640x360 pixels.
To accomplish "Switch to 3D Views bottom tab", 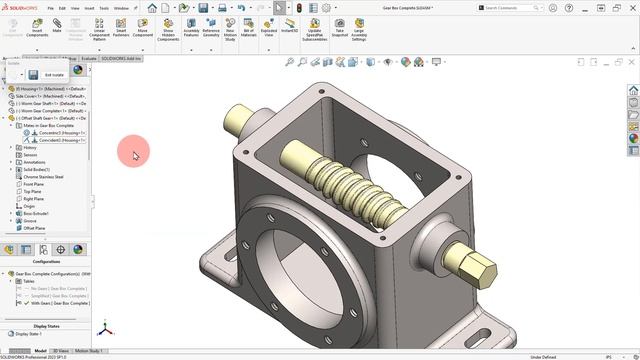I will [x=60, y=351].
